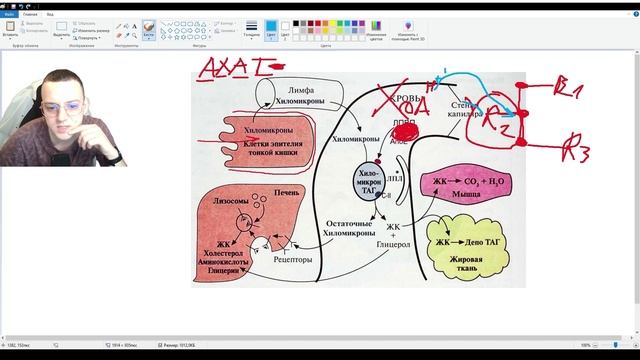
Task: Undo using the quick access arrow
Action: [x=21, y=7]
